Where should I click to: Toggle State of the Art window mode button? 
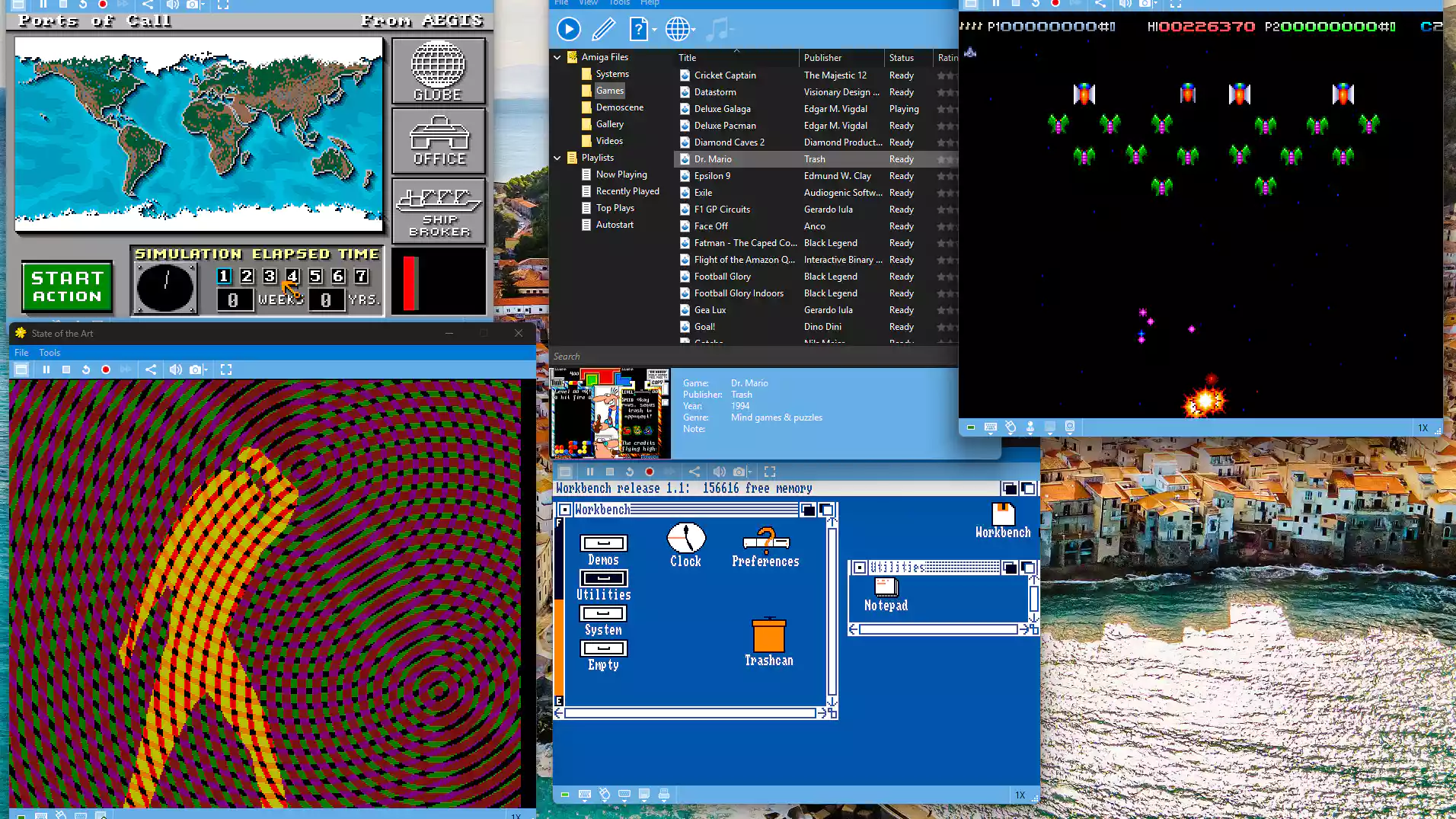(21, 370)
